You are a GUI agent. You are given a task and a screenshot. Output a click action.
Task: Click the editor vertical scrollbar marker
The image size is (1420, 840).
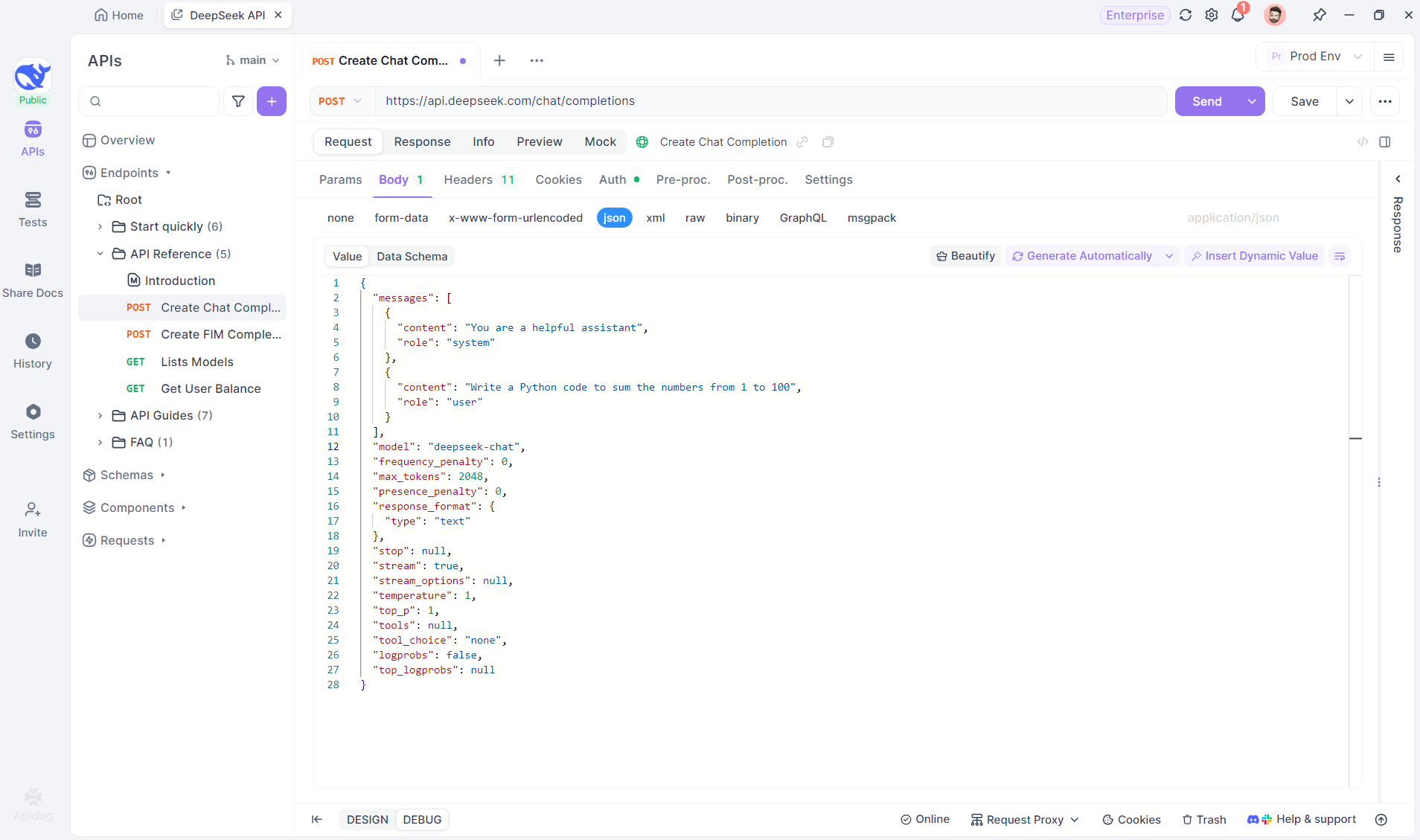coord(1355,439)
